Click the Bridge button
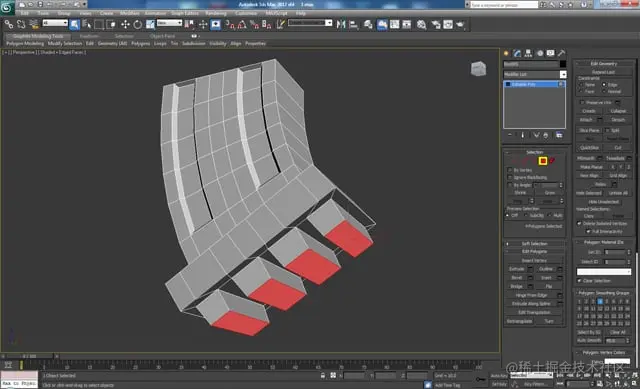The height and width of the screenshot is (389, 640). (516, 287)
